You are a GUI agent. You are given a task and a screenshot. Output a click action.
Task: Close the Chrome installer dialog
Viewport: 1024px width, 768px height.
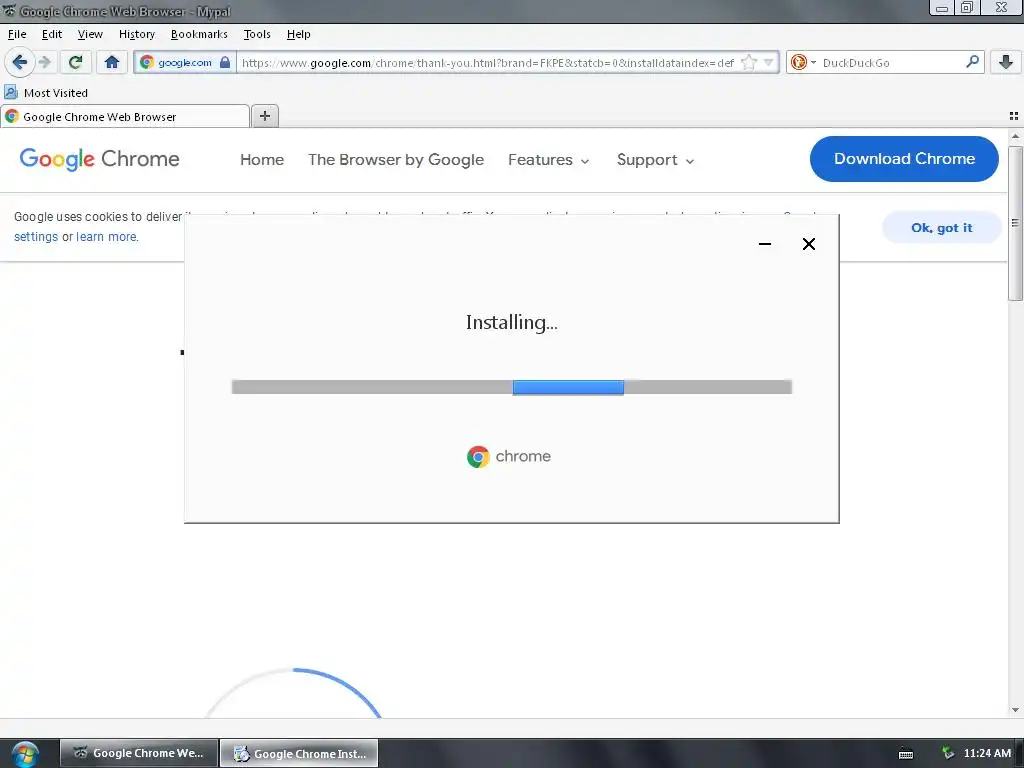click(808, 244)
